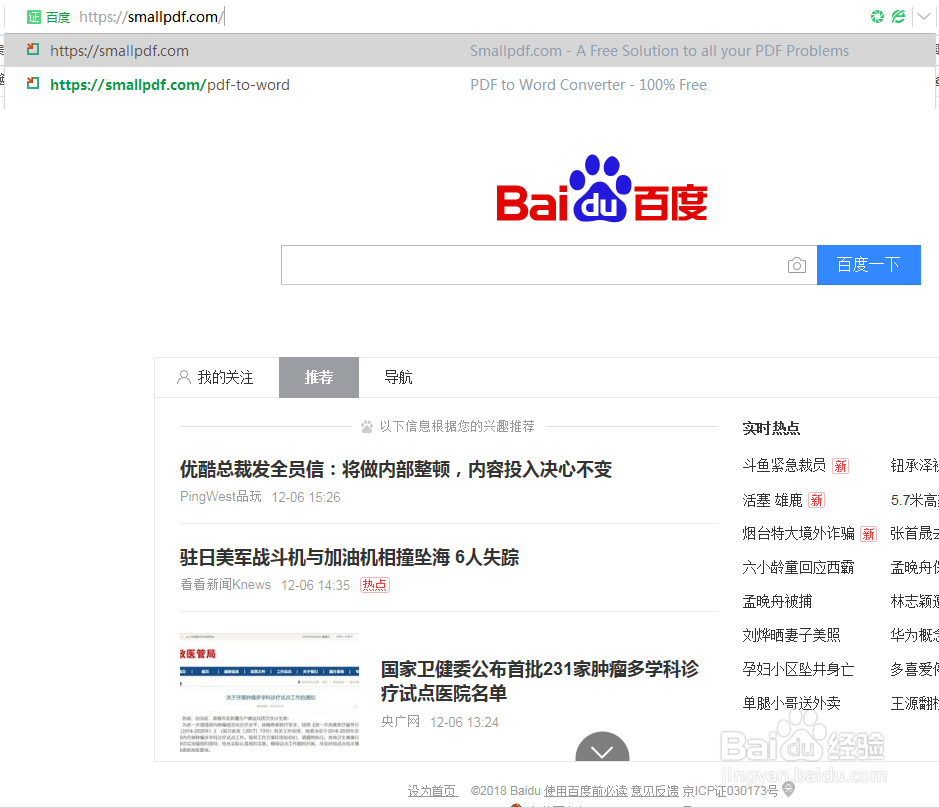Open hot topic 孕妇小区坠井身亡
This screenshot has width=939, height=808.
click(x=798, y=669)
